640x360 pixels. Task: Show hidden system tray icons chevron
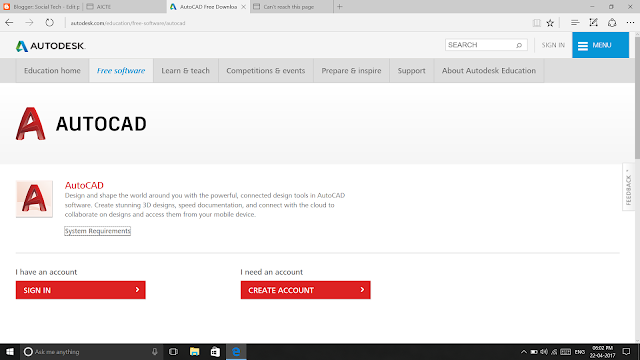coord(523,351)
